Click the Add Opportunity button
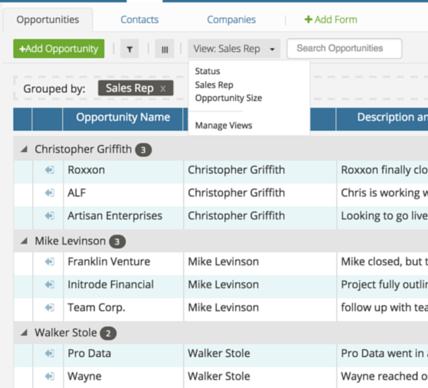The image size is (428, 388). pyautogui.click(x=59, y=49)
